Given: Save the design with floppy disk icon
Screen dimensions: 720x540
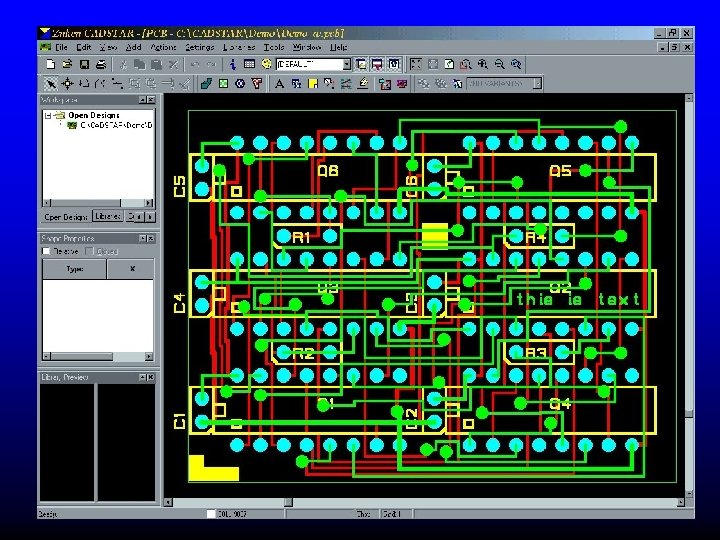Looking at the screenshot, I should [x=84, y=64].
